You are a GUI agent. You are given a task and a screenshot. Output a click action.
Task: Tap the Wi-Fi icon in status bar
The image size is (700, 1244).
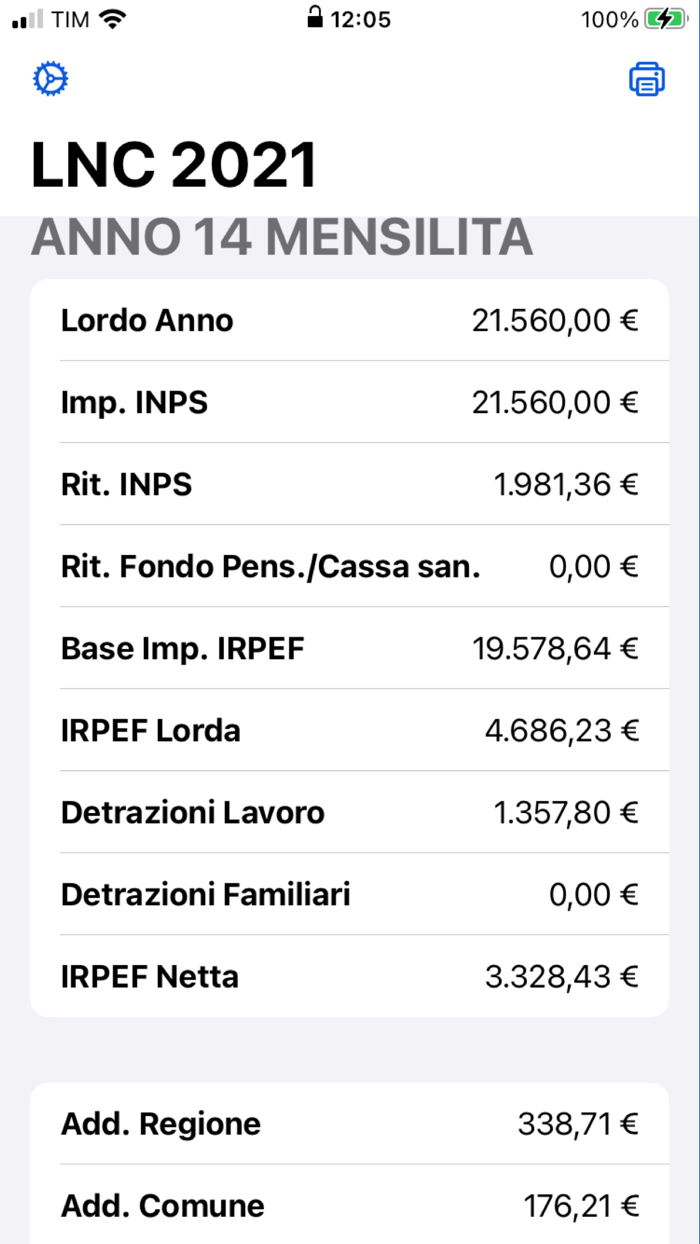[114, 19]
